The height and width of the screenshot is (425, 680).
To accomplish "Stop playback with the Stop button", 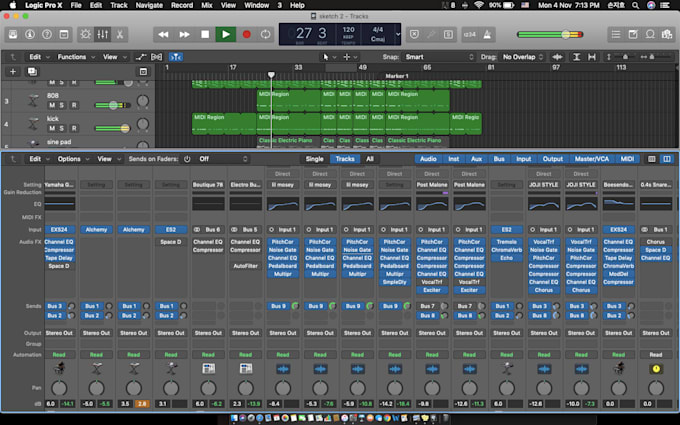I will (x=205, y=35).
